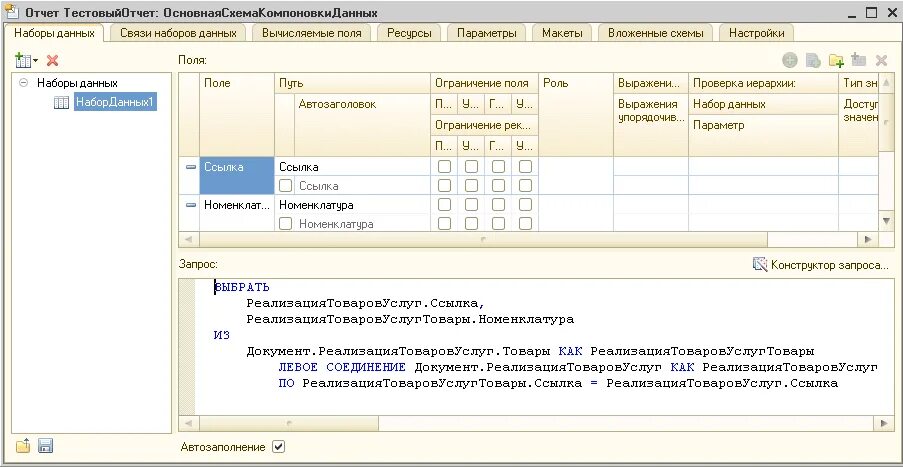Click the Ограничение поля column header

(x=484, y=83)
